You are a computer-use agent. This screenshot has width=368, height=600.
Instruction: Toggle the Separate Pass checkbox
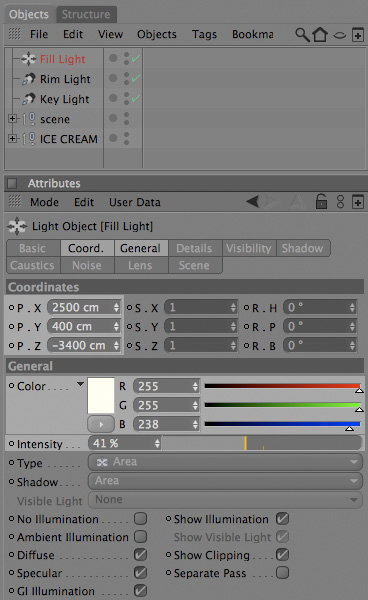point(282,573)
